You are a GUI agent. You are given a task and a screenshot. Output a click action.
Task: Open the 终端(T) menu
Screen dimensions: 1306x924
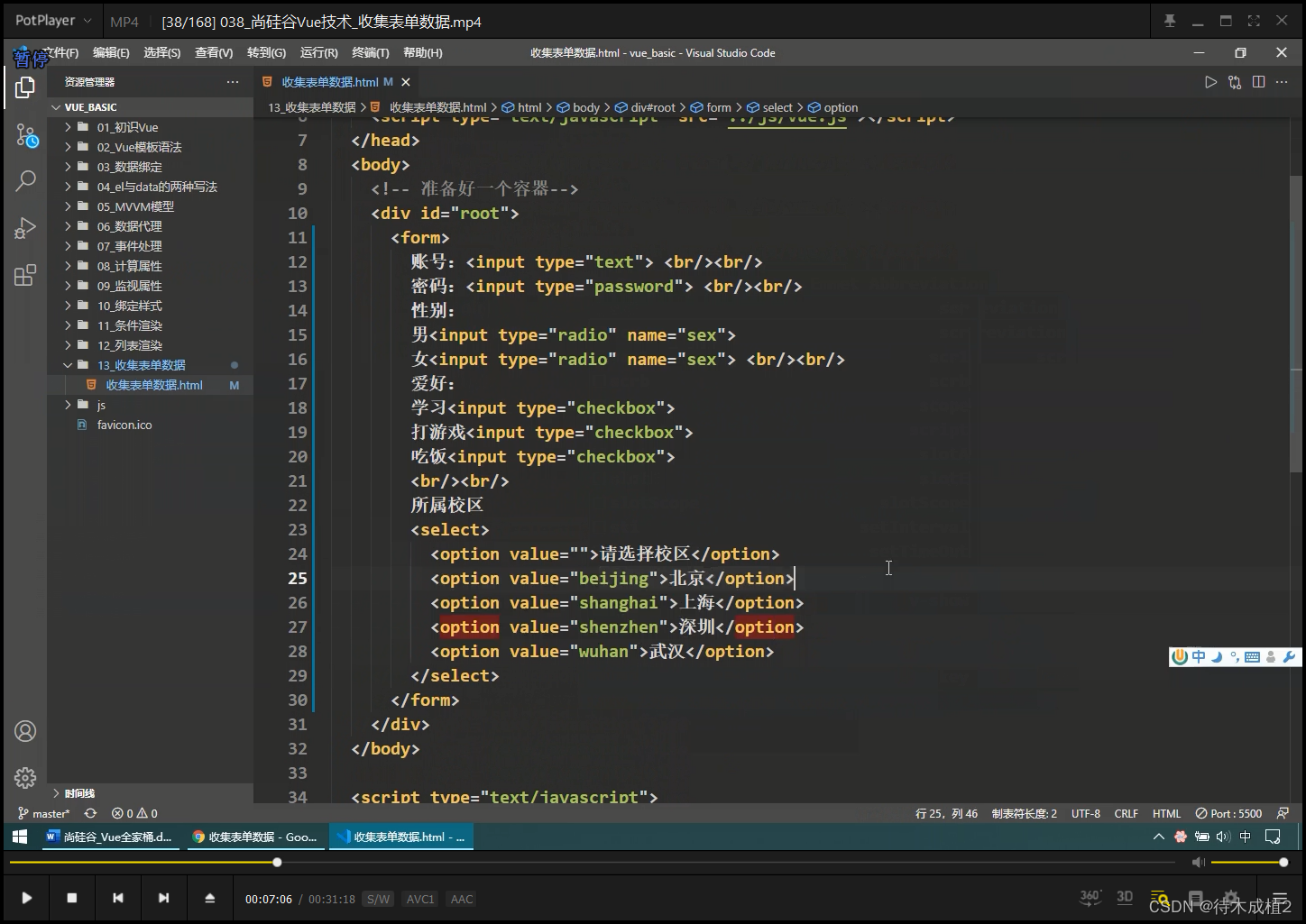tap(371, 53)
